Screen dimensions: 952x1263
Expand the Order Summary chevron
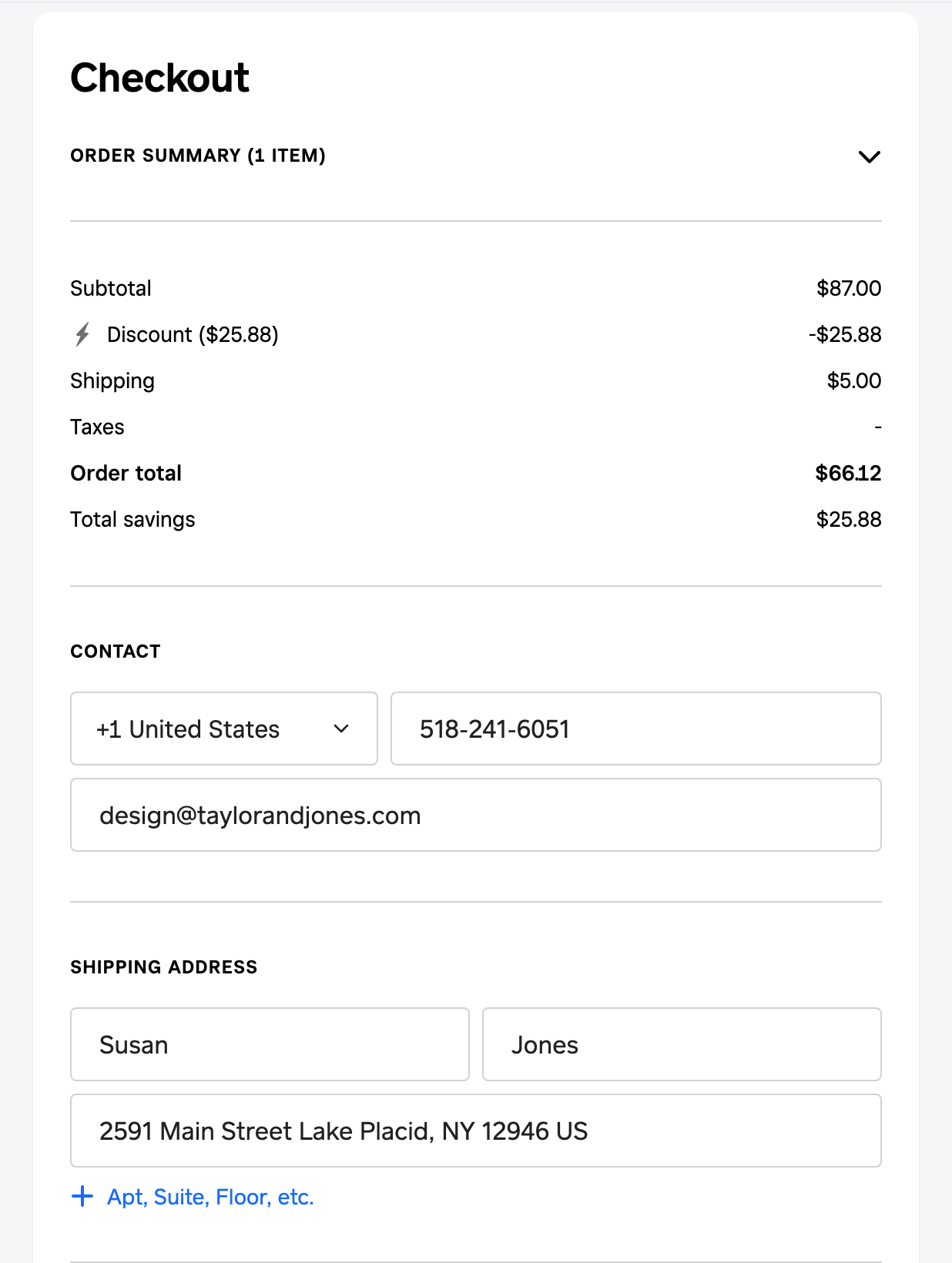tap(869, 156)
